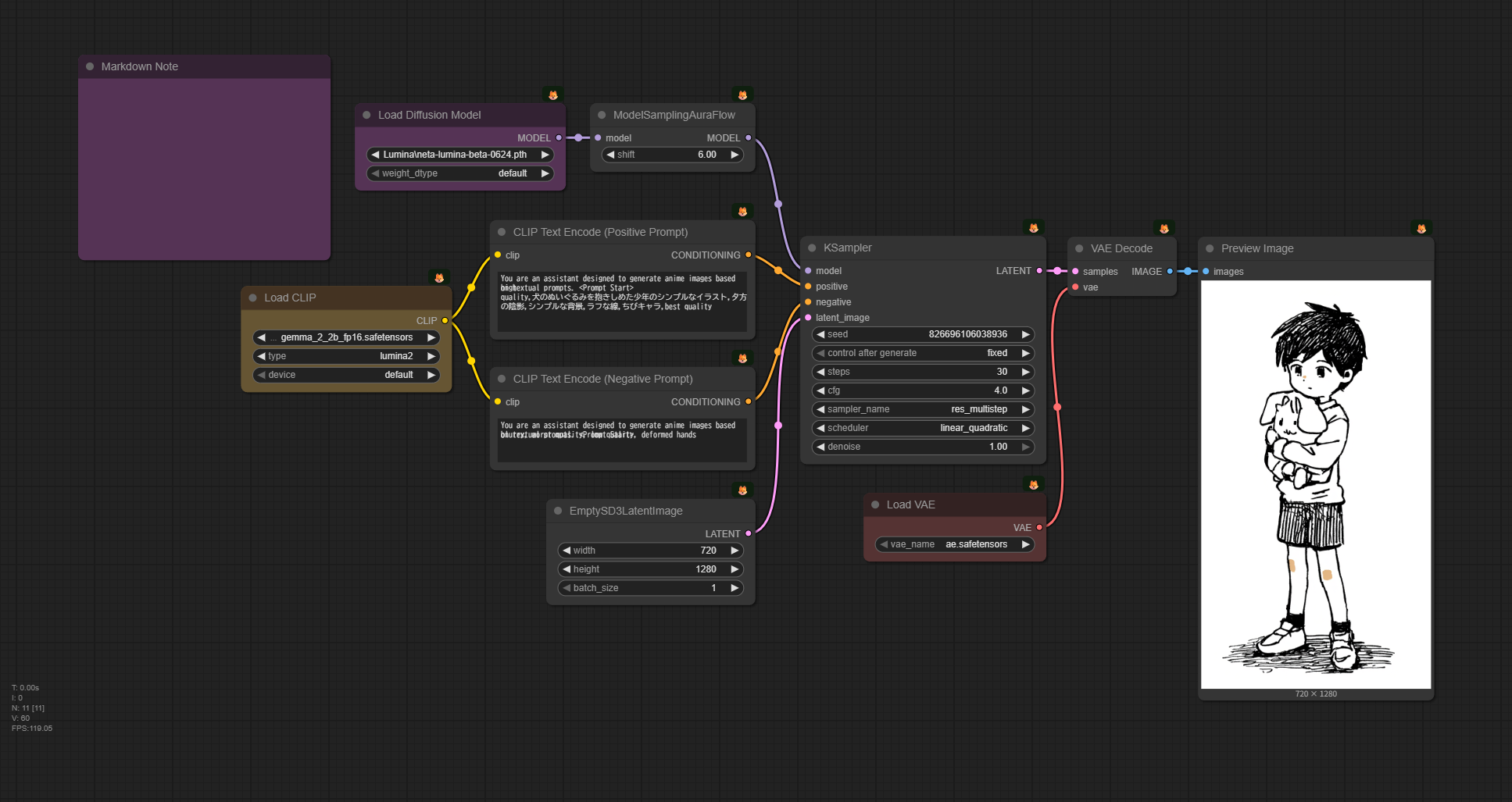
Task: Click the fox badge above VAE Decode node
Action: [x=1164, y=229]
